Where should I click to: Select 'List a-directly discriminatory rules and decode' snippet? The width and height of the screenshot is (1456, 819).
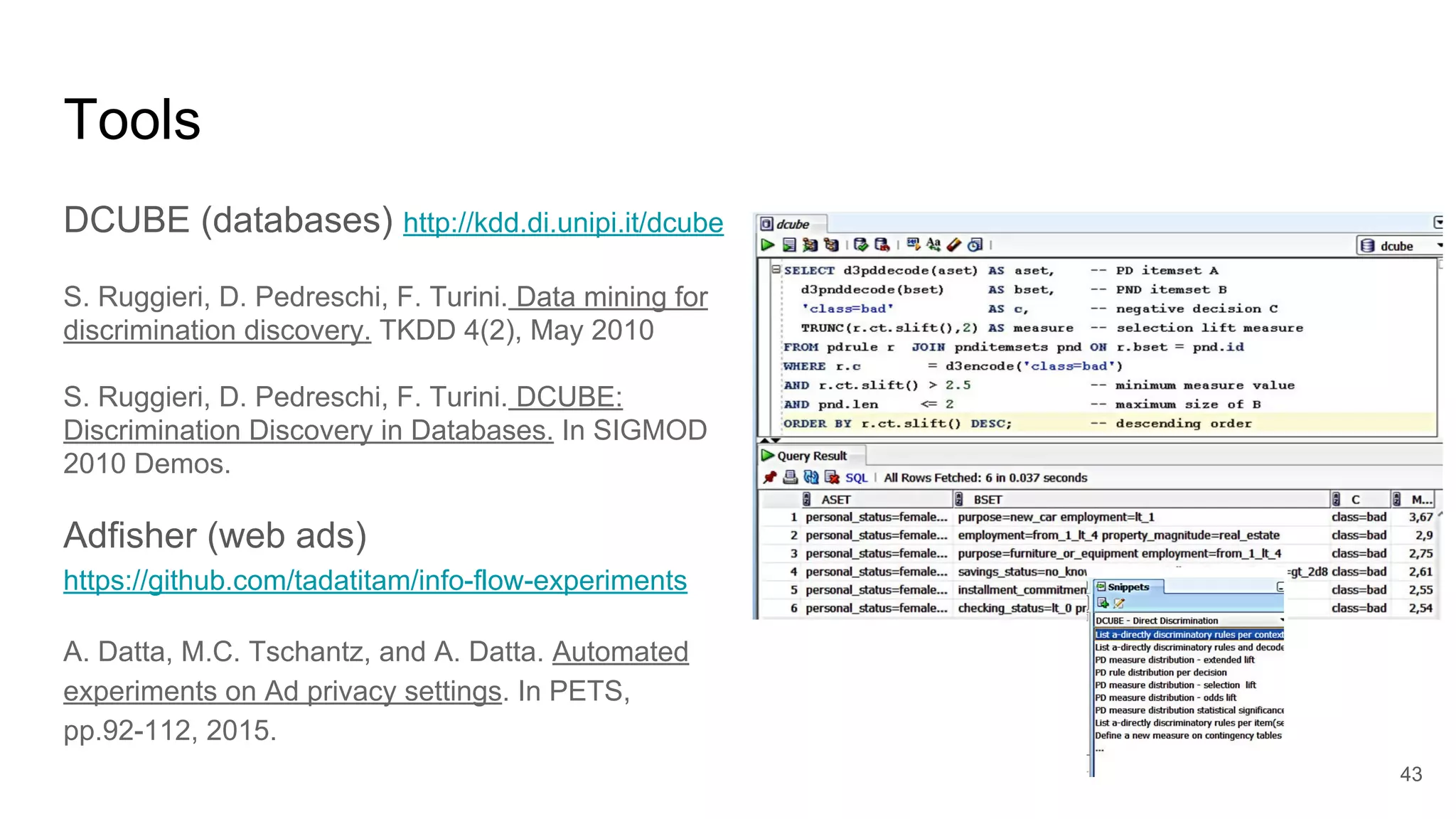tap(1189, 647)
